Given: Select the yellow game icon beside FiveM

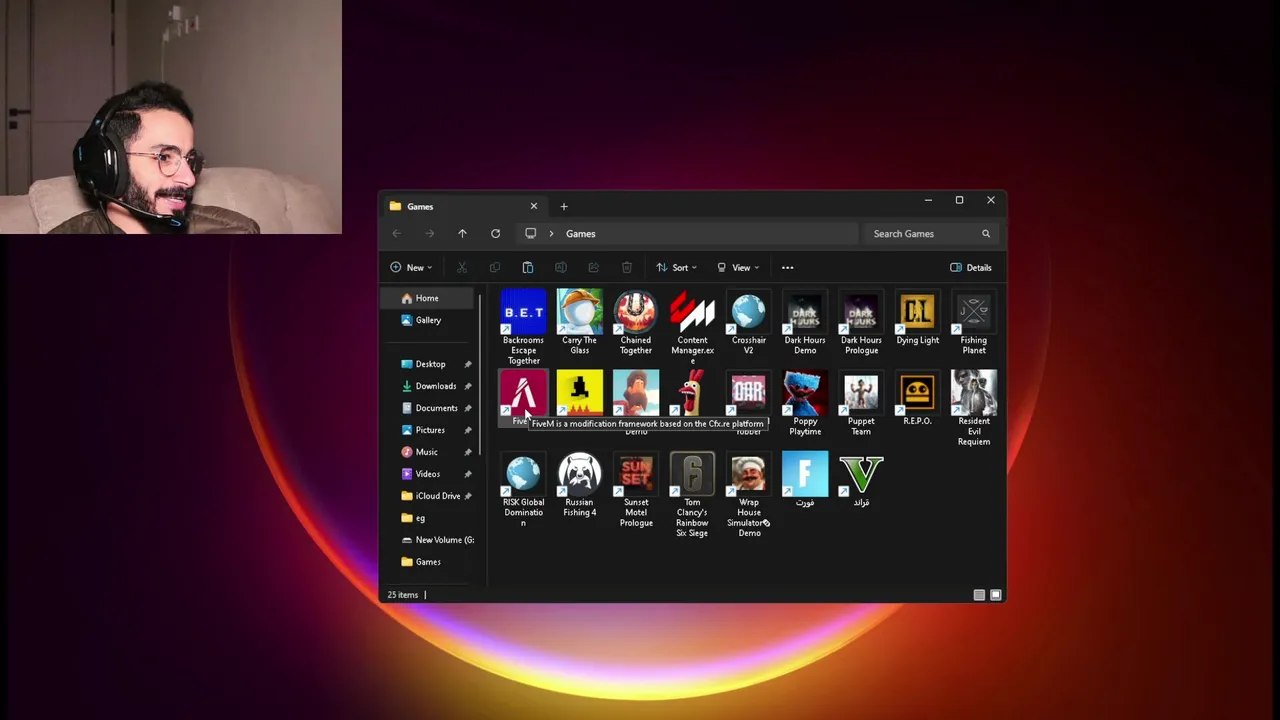Looking at the screenshot, I should 579,393.
